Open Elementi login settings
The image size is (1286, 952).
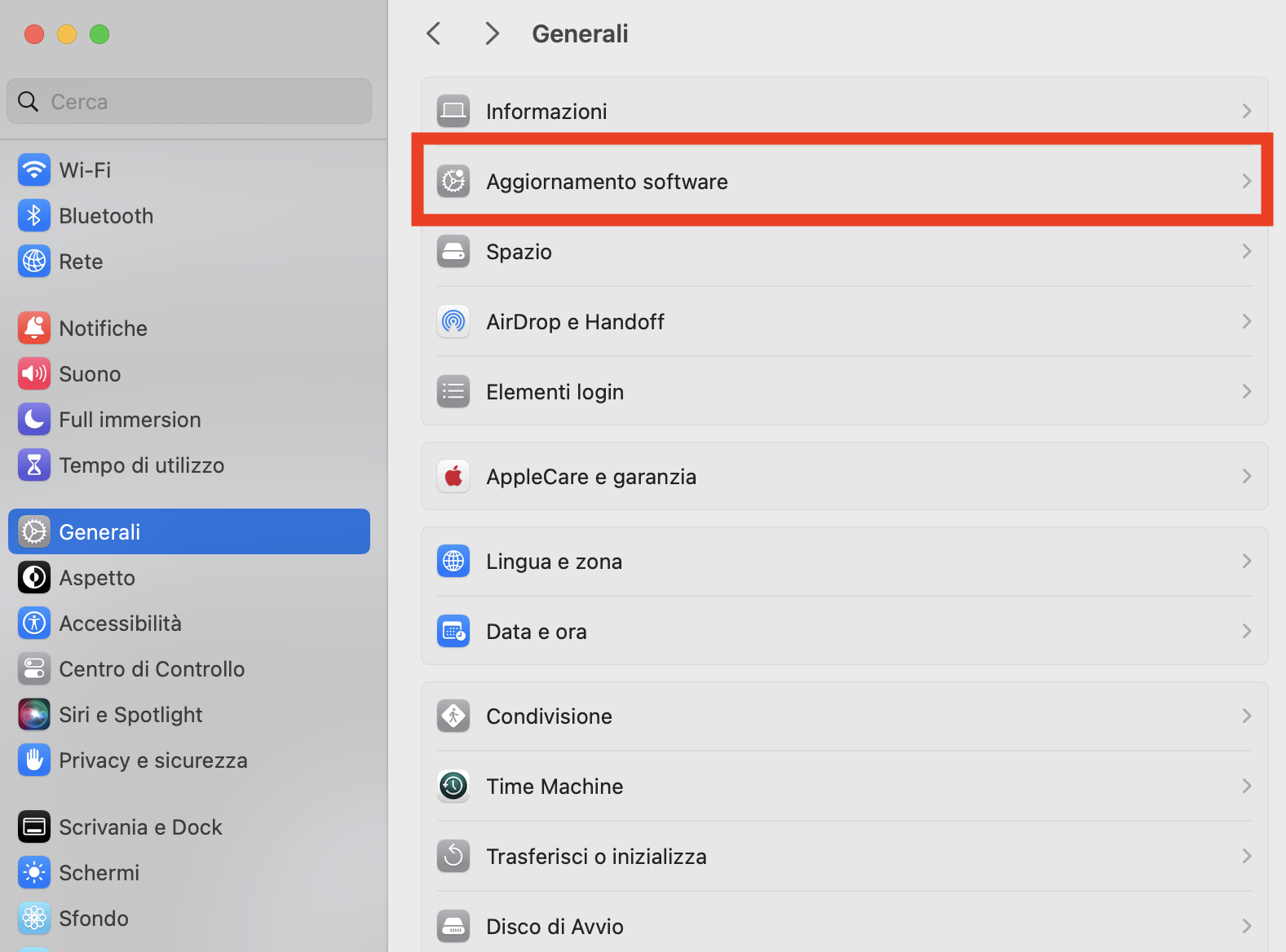(555, 391)
